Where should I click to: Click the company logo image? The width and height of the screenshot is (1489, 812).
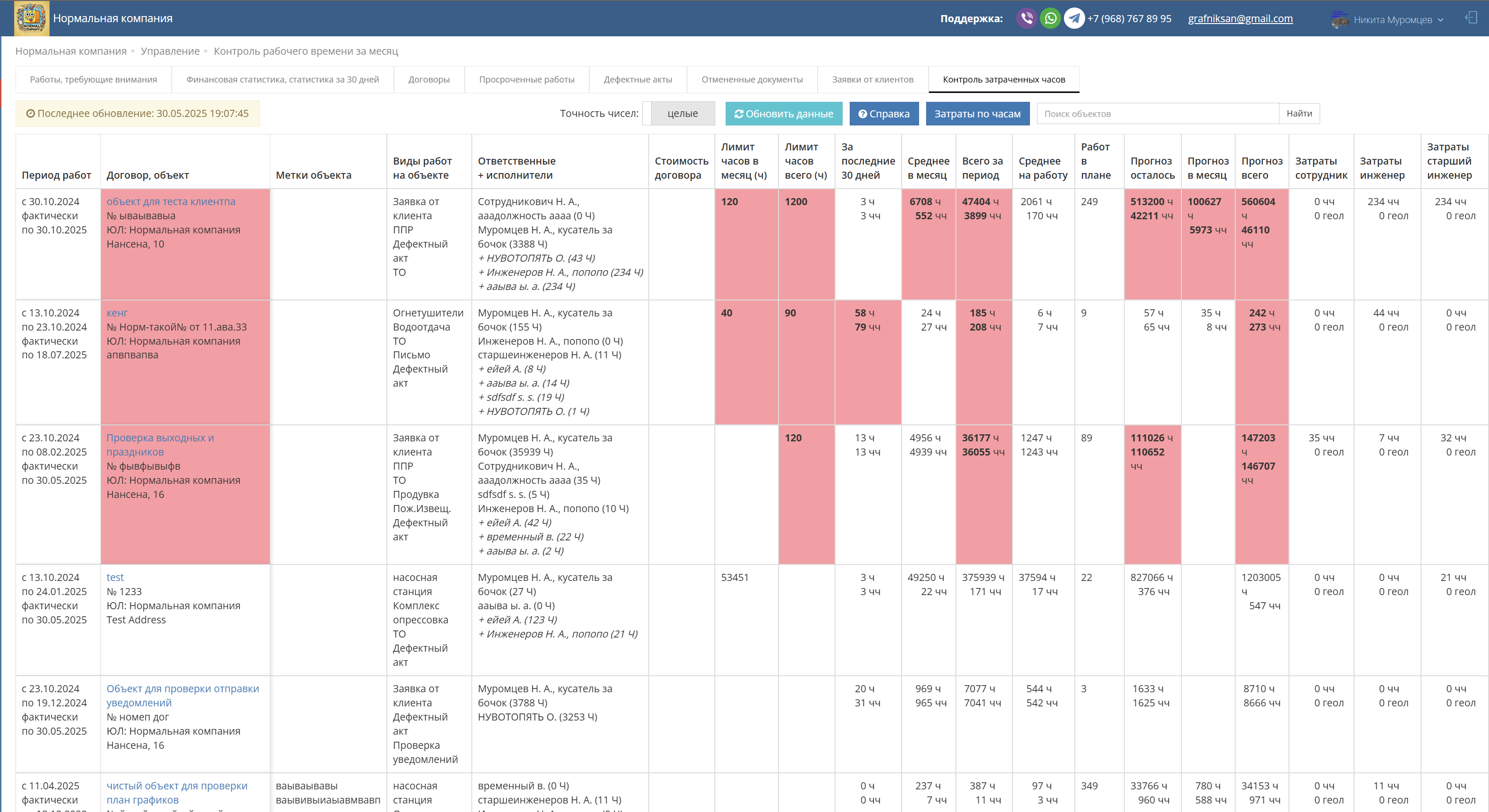(32, 18)
